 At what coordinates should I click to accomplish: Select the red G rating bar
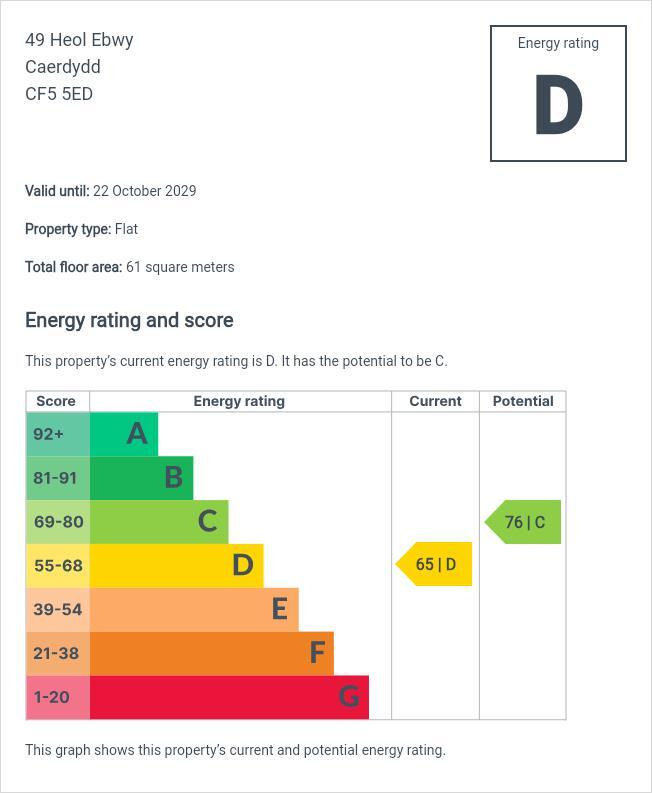click(x=229, y=697)
